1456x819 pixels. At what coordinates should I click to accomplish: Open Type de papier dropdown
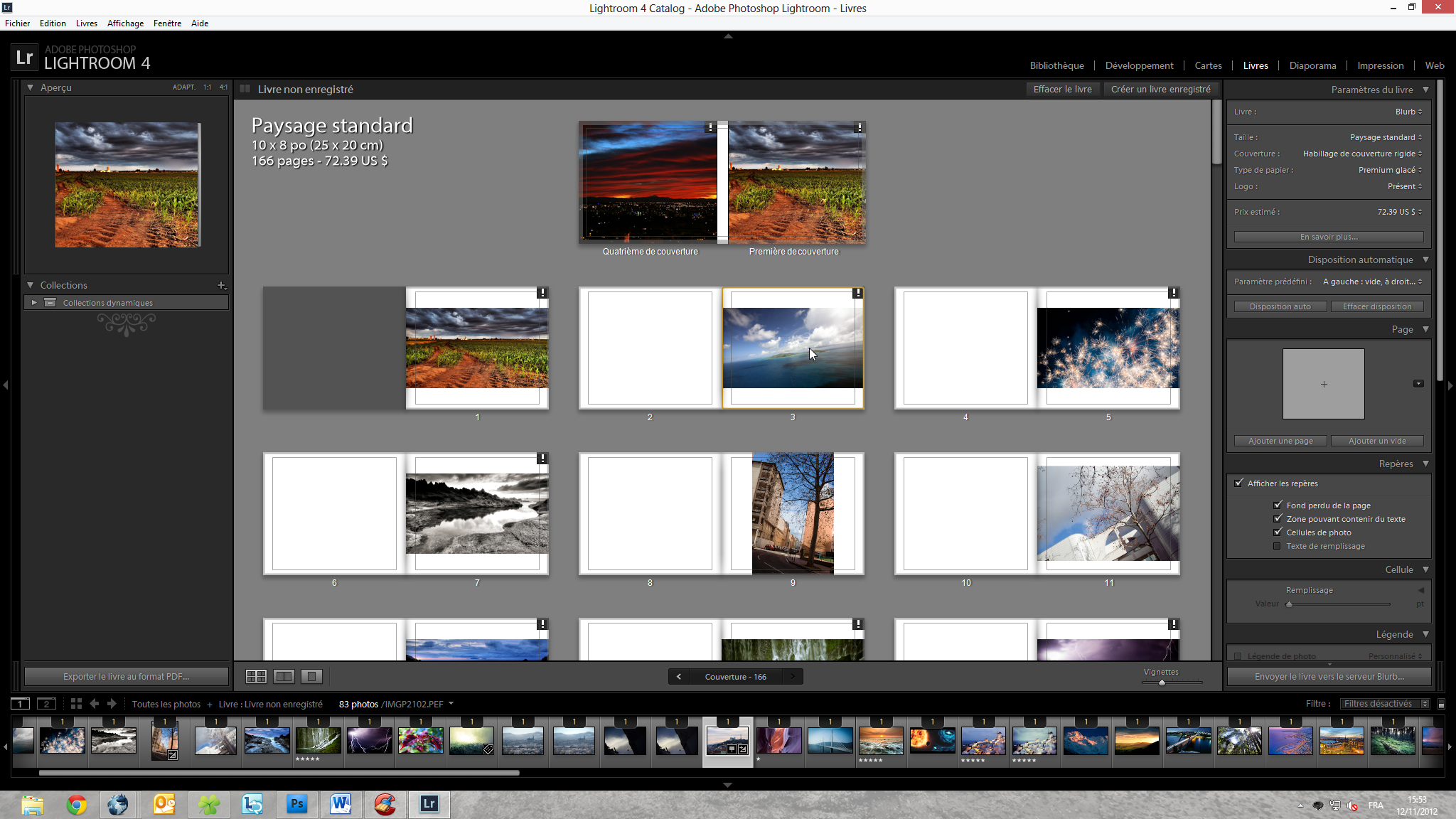point(1390,170)
